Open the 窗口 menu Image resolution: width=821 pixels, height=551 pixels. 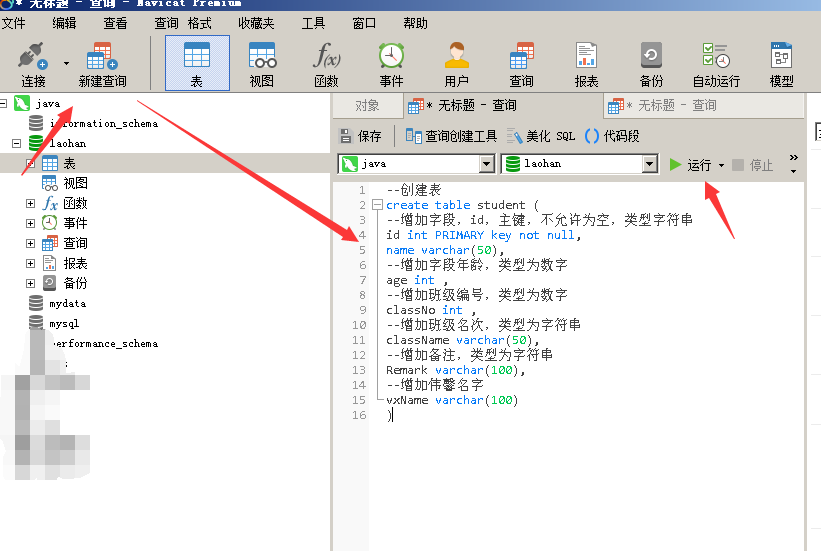point(363,23)
